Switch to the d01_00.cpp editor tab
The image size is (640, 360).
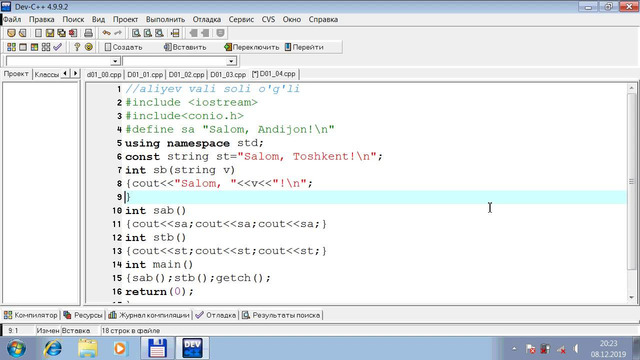coord(104,75)
